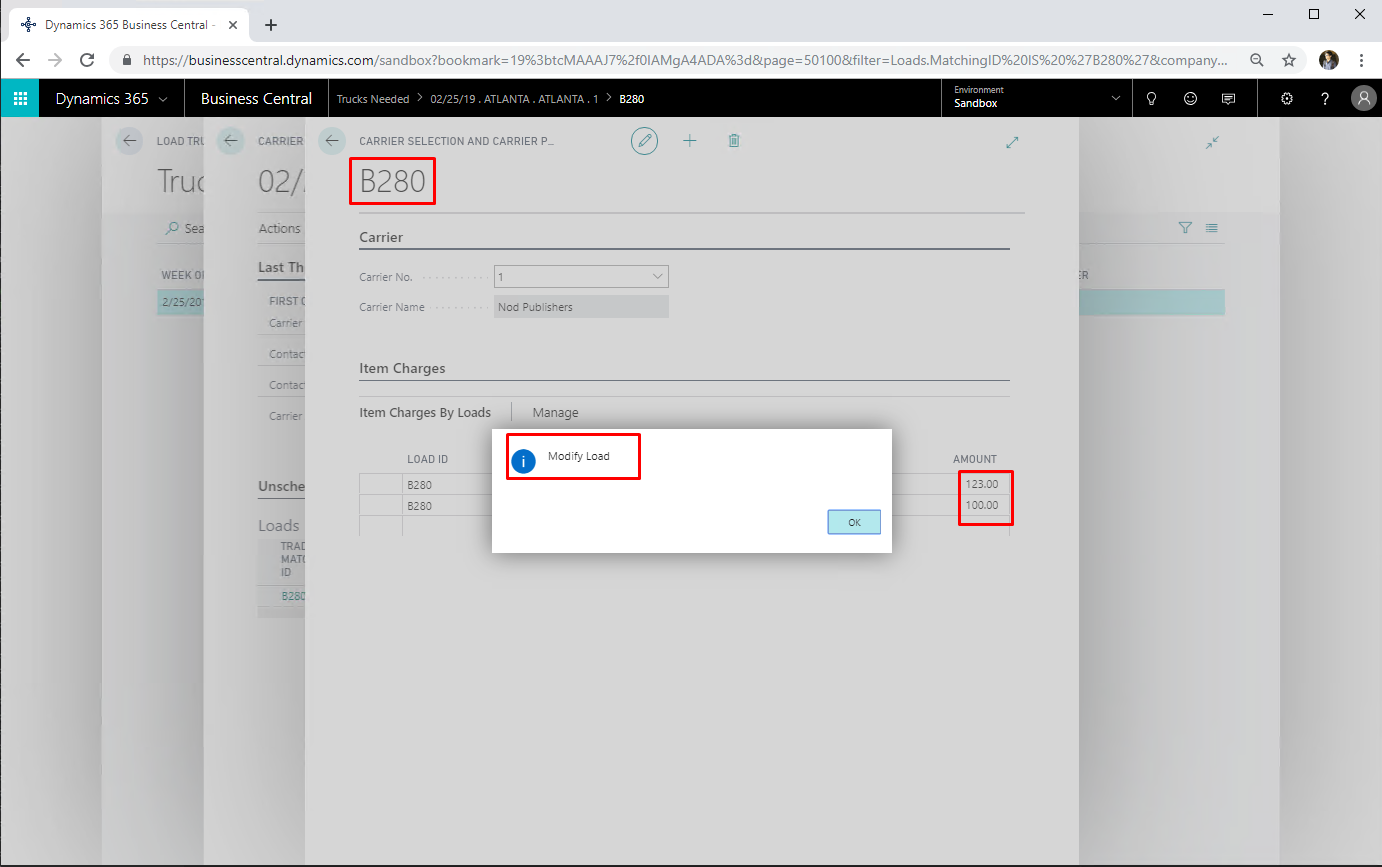Click the info icon in Modify Load dialog
This screenshot has height=867, width=1382.
[x=523, y=461]
